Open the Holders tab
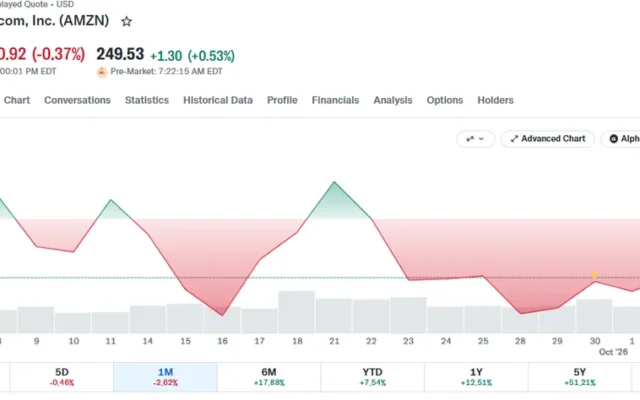The width and height of the screenshot is (640, 400). point(495,100)
